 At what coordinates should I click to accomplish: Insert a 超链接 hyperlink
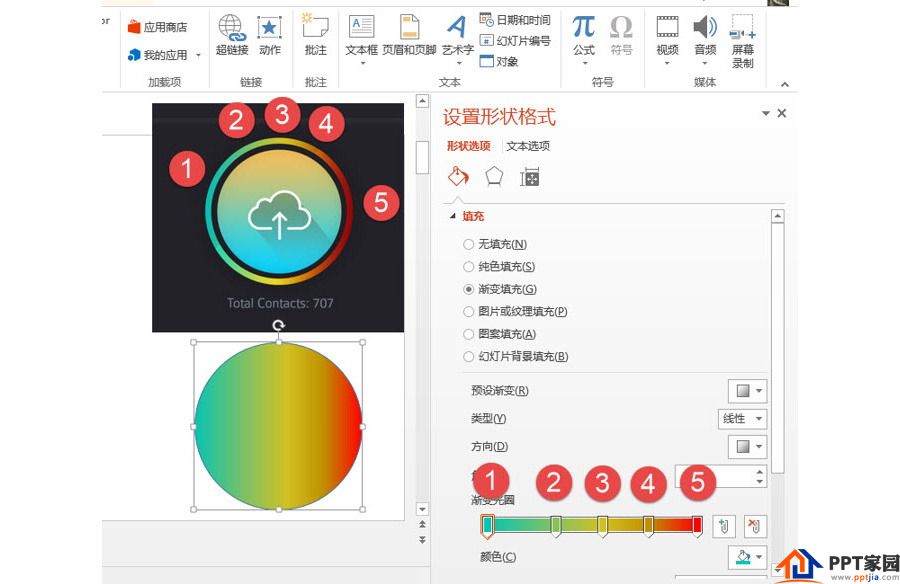[232, 36]
